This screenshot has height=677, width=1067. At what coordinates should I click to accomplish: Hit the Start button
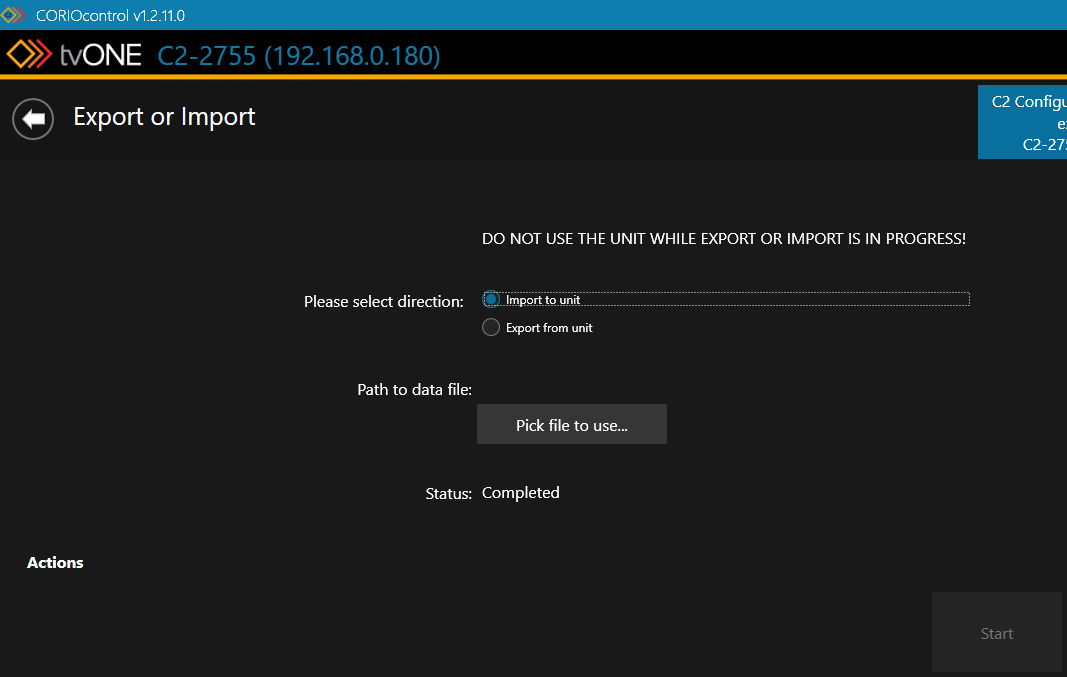pos(996,633)
